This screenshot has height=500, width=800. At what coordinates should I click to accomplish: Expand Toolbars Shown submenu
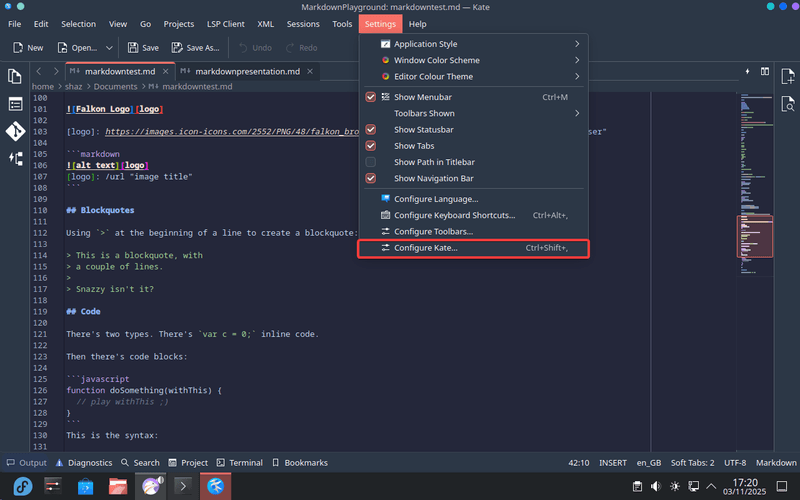click(x=474, y=113)
